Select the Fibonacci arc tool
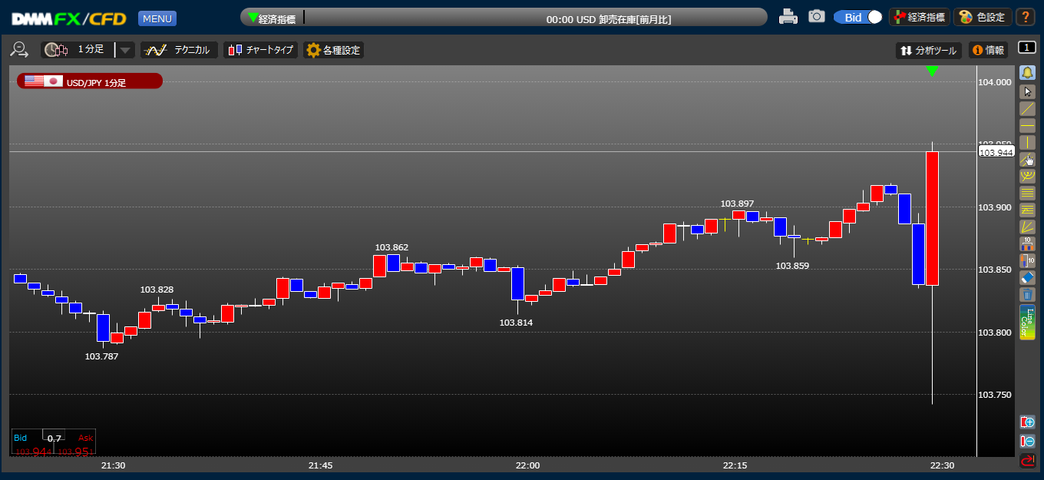Screen dimensions: 1044x480 [x=1027, y=176]
